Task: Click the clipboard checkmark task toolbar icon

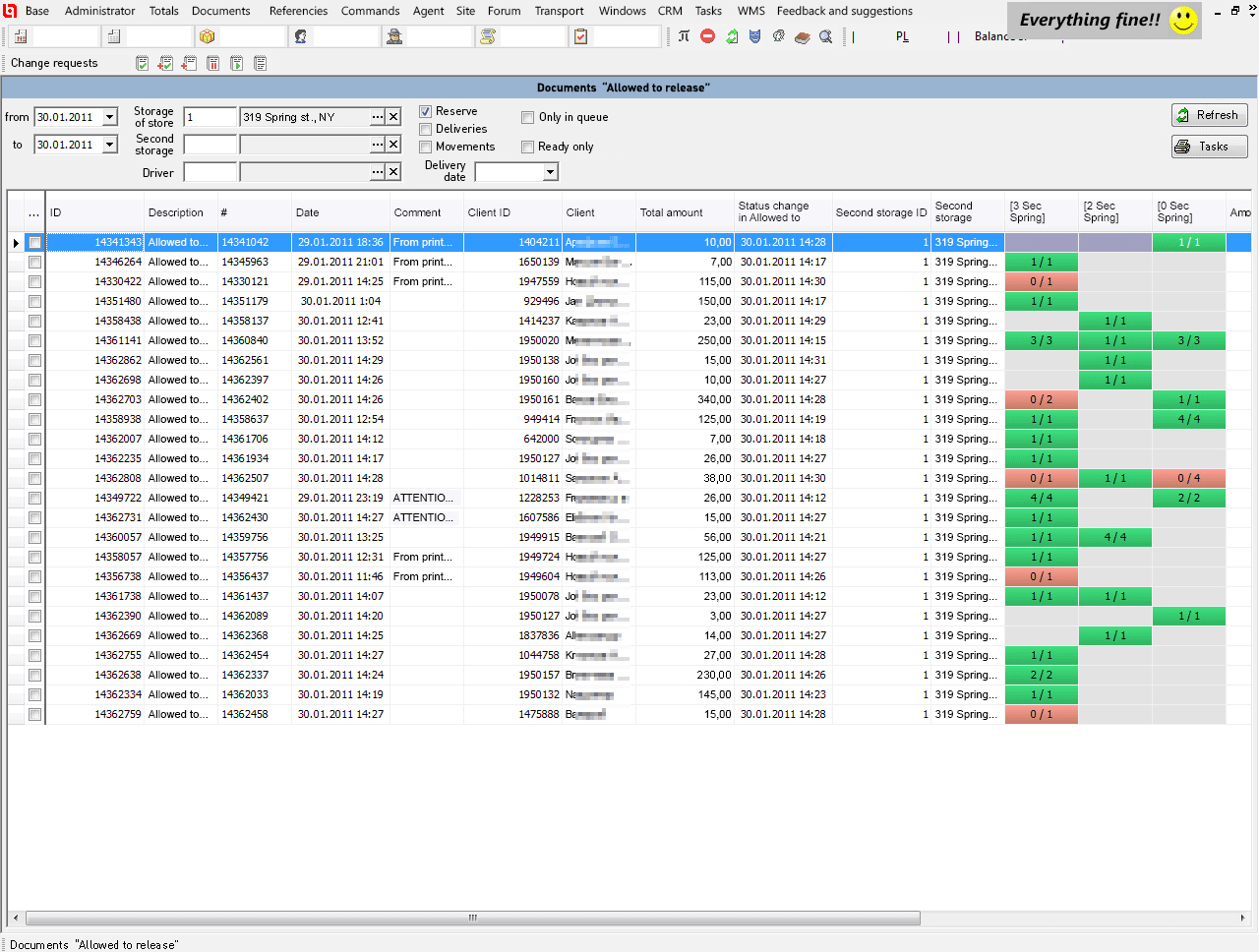Action: 581,36
